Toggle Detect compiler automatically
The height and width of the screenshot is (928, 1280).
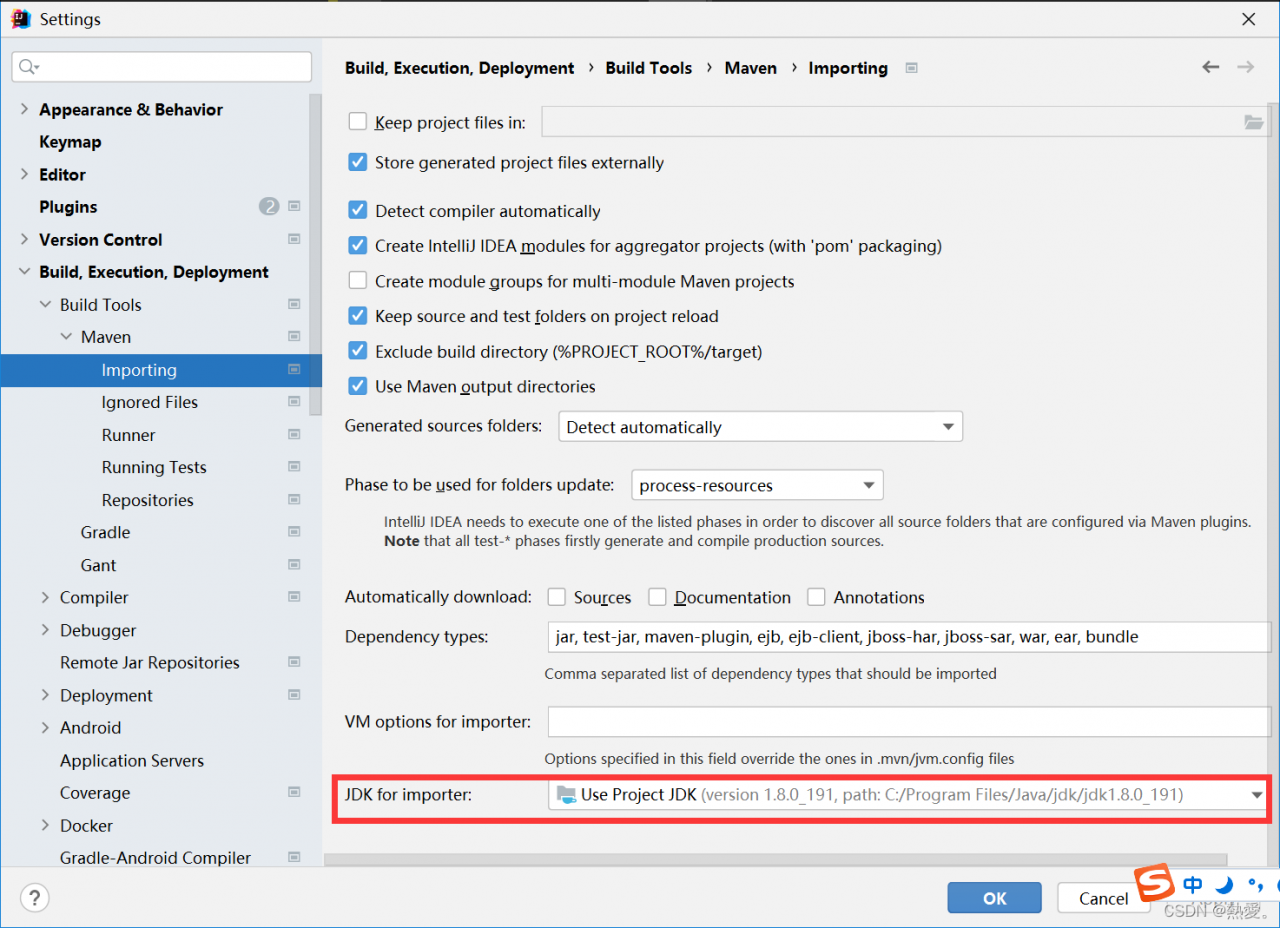tap(357, 211)
